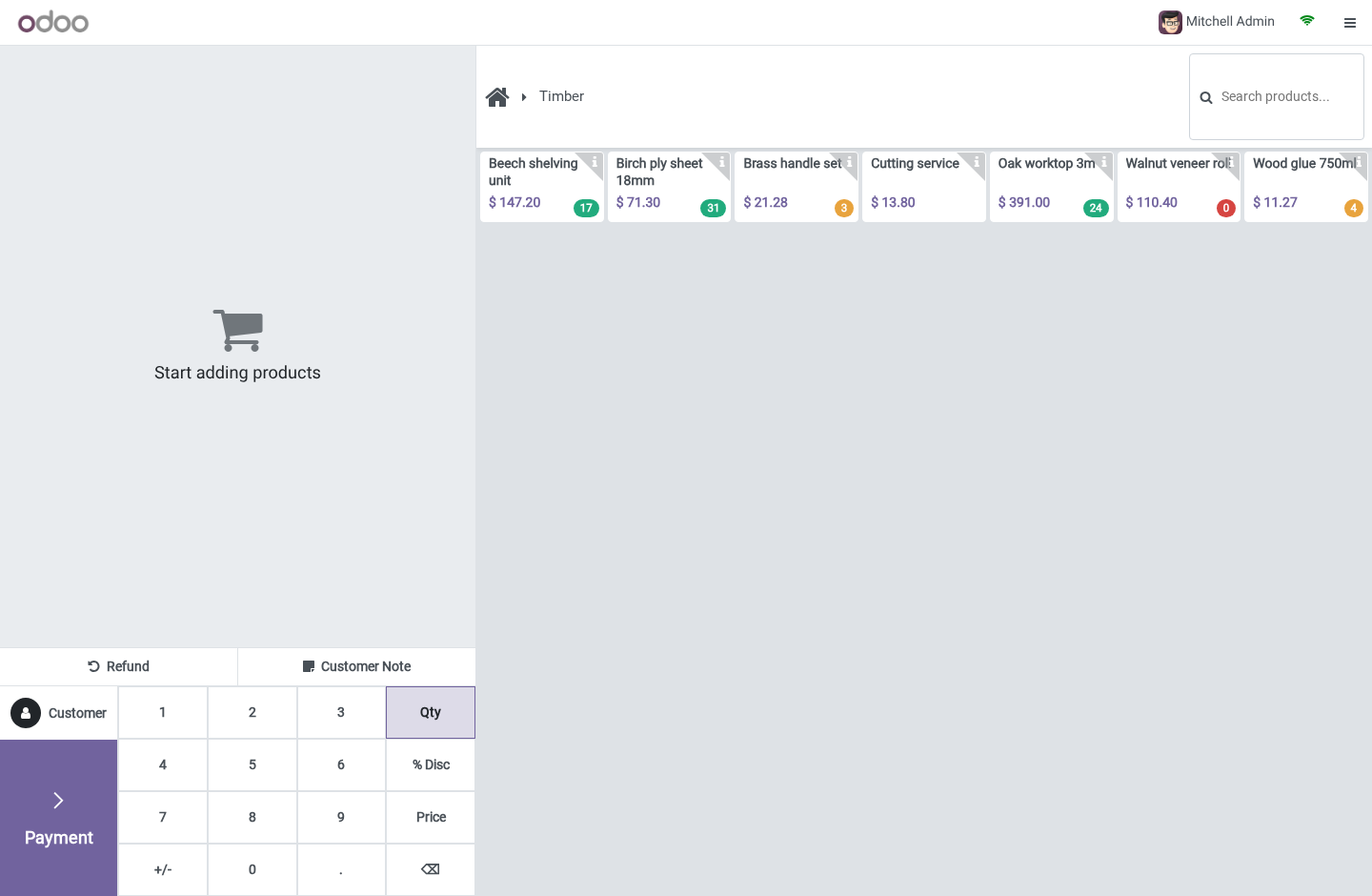Click the Mitchell Admin username
Screen dimensions: 1372x896
pyautogui.click(x=1230, y=21)
